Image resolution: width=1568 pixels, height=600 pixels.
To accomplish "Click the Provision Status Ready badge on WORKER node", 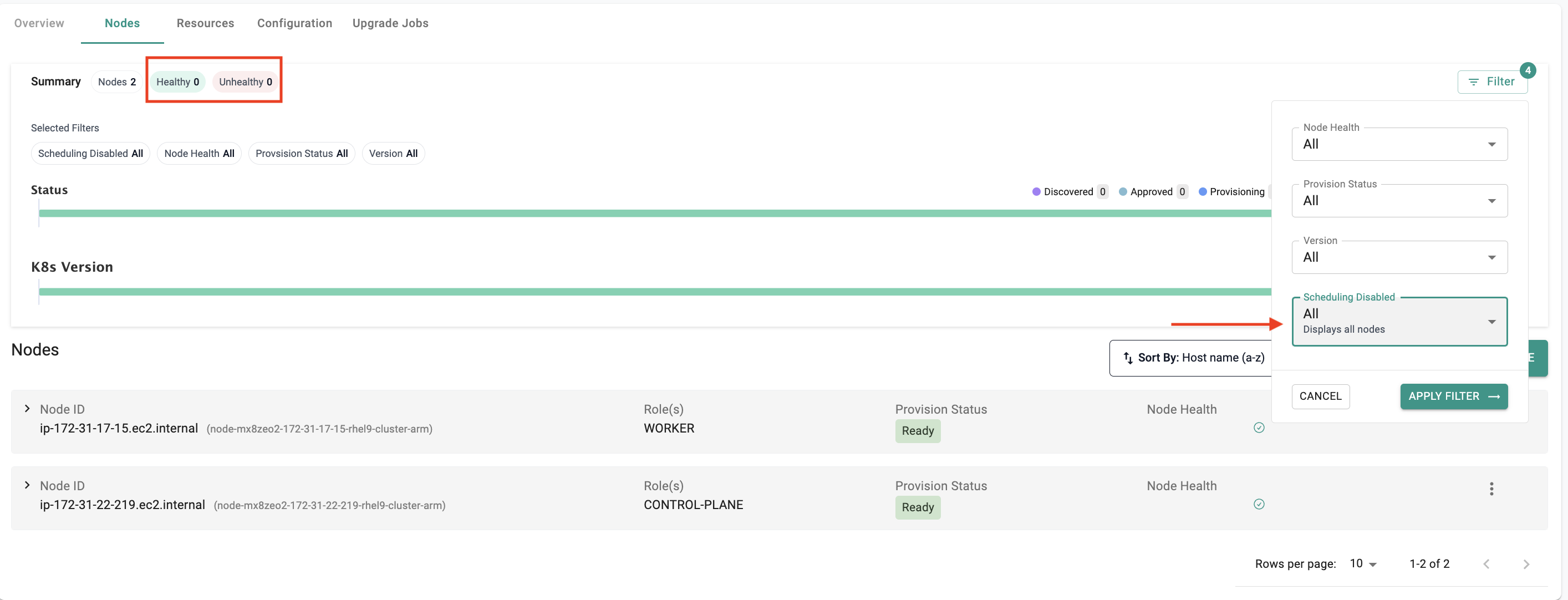I will [916, 430].
